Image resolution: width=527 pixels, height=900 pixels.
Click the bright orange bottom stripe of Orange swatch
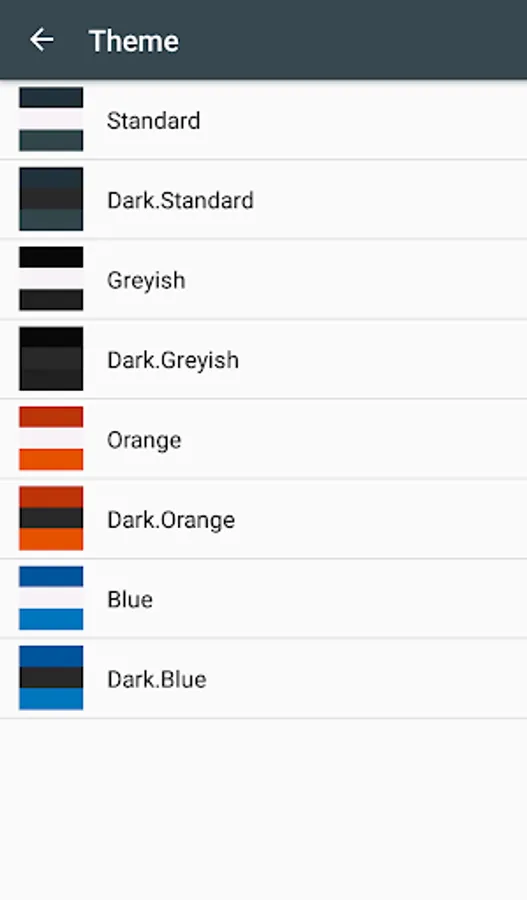click(x=51, y=460)
